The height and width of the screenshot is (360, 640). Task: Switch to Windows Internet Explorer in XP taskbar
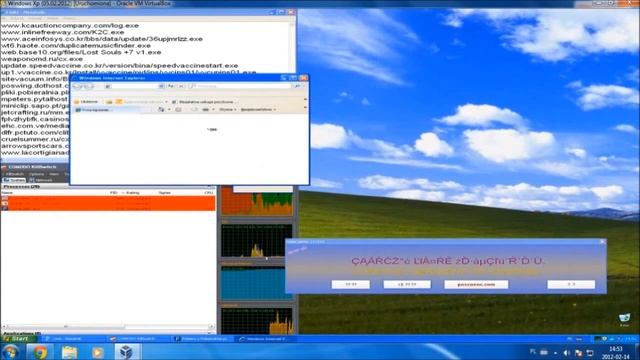(x=264, y=339)
